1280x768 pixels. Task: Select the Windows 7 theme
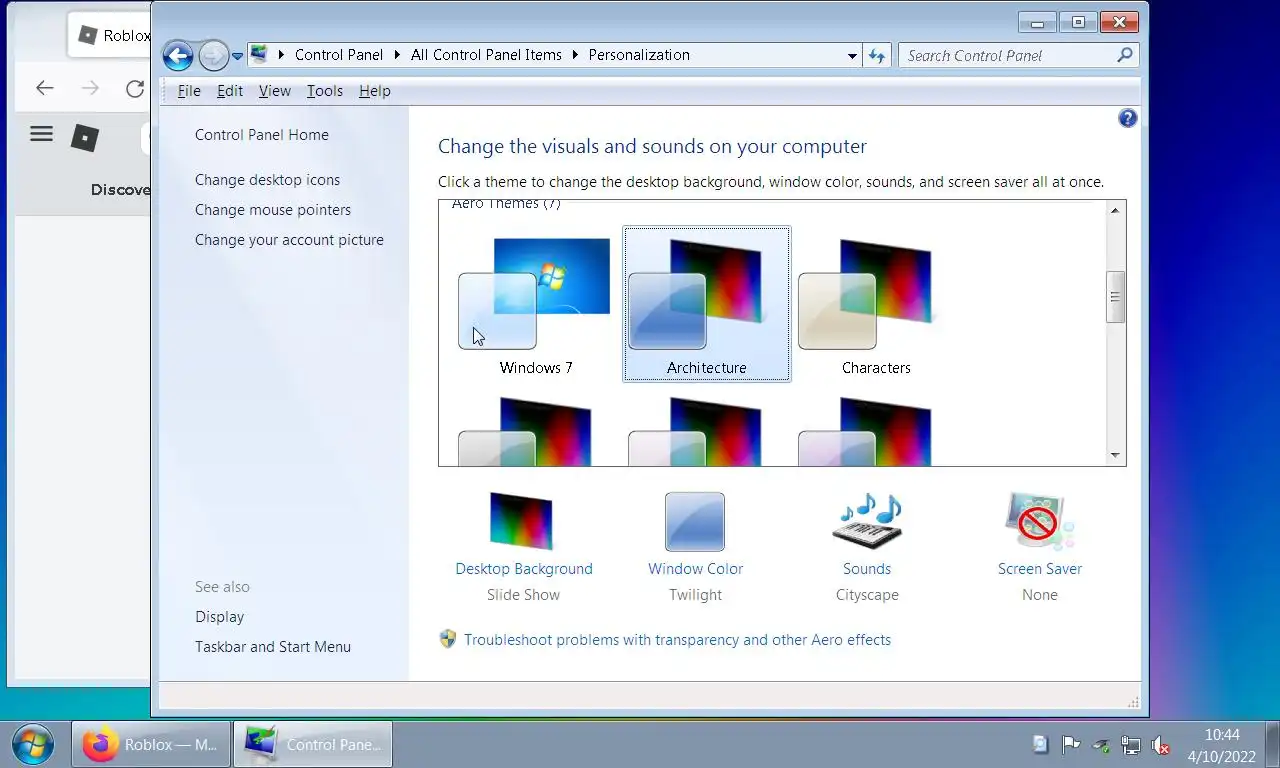(536, 304)
